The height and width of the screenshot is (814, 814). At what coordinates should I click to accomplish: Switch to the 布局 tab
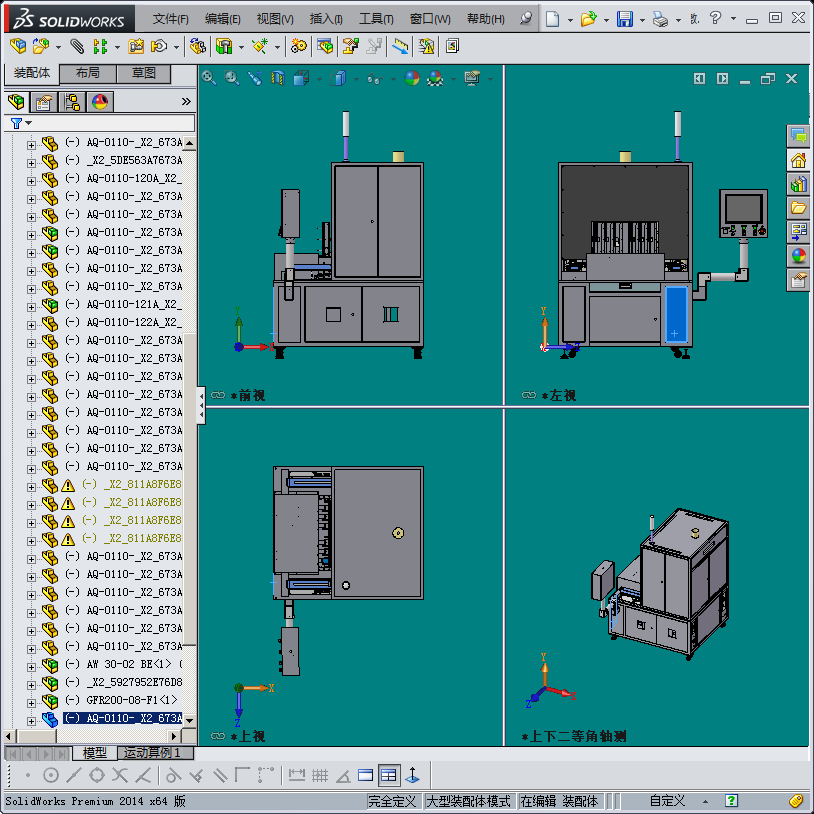[87, 73]
